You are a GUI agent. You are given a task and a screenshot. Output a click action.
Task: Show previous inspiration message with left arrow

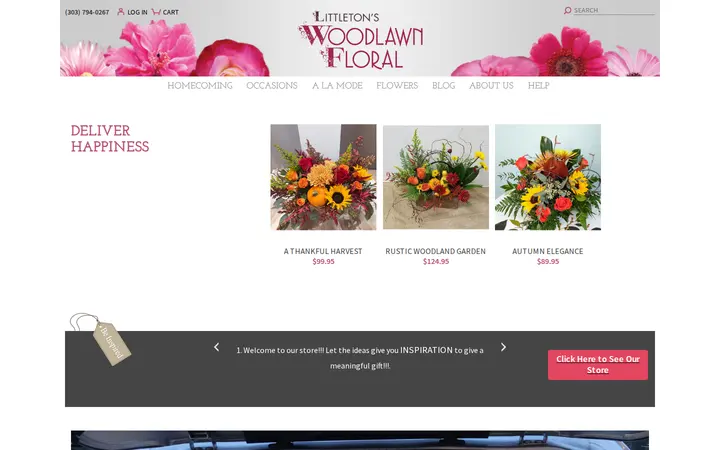(x=216, y=347)
